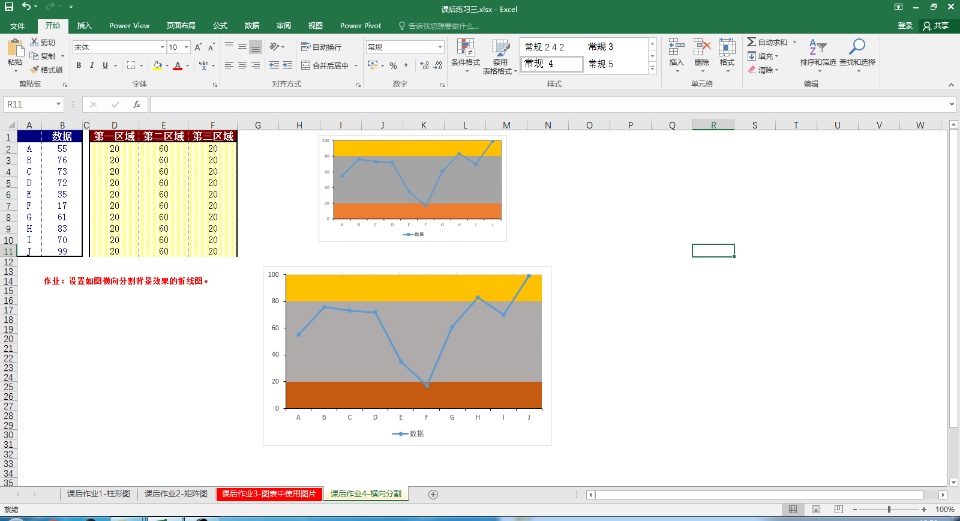Viewport: 960px width, 521px height.
Task: Expand the number format dropdown (常规)
Action: click(x=440, y=47)
